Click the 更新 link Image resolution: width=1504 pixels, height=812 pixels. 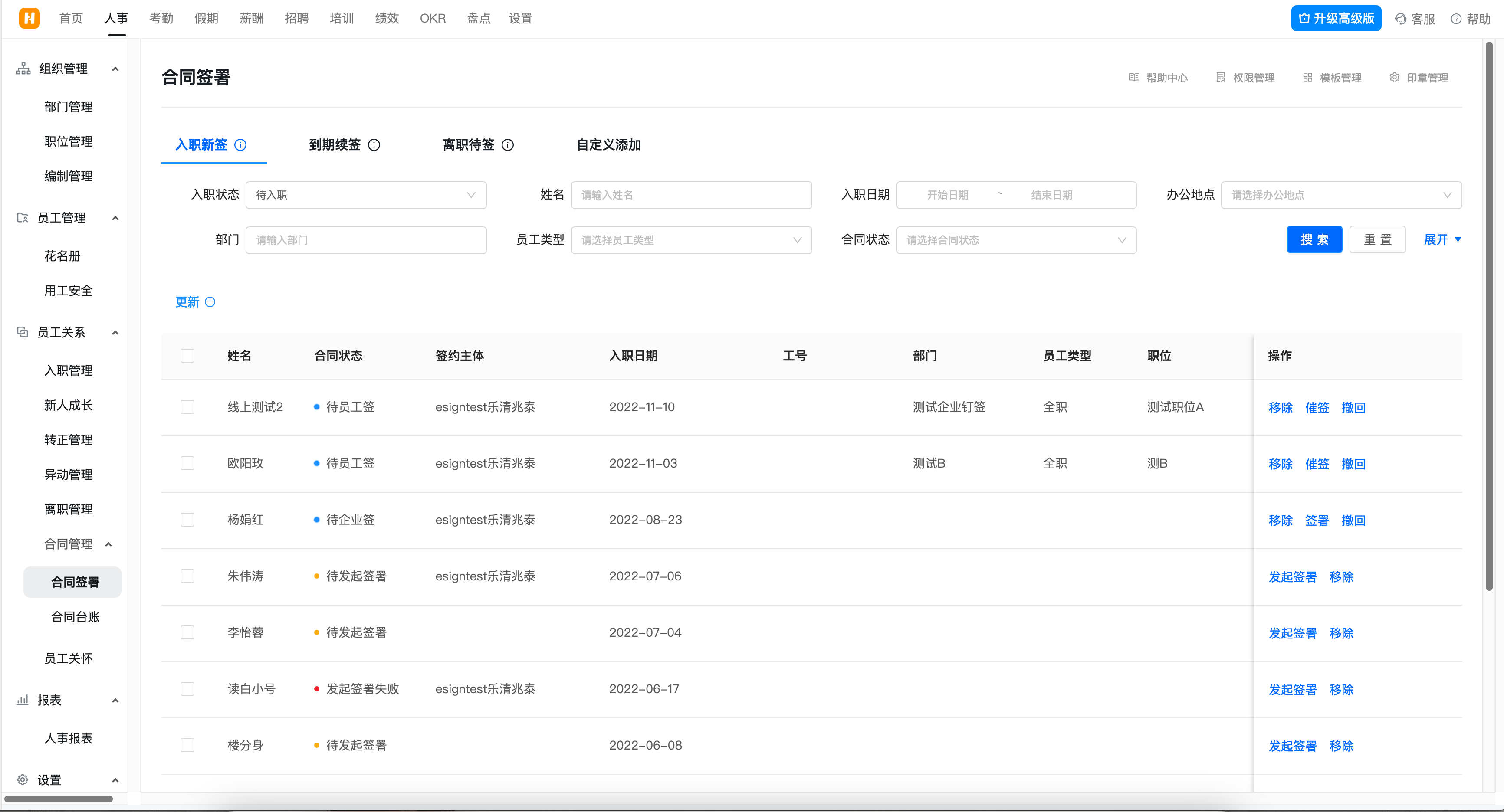(x=187, y=302)
